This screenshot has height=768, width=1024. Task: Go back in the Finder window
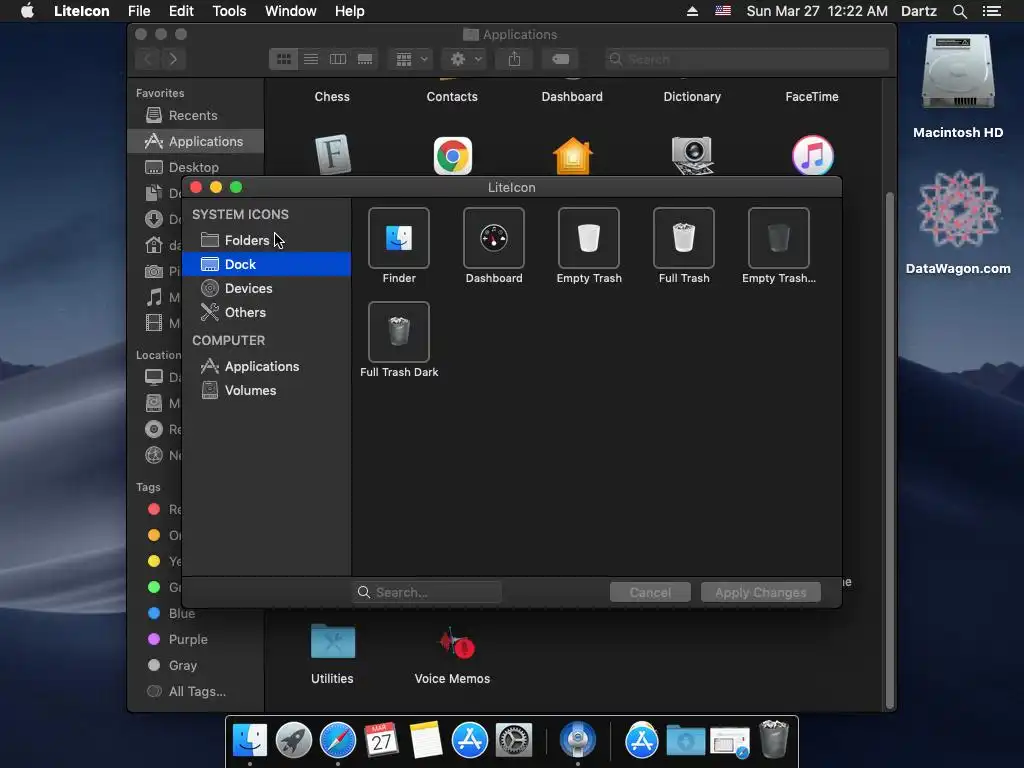pos(148,59)
